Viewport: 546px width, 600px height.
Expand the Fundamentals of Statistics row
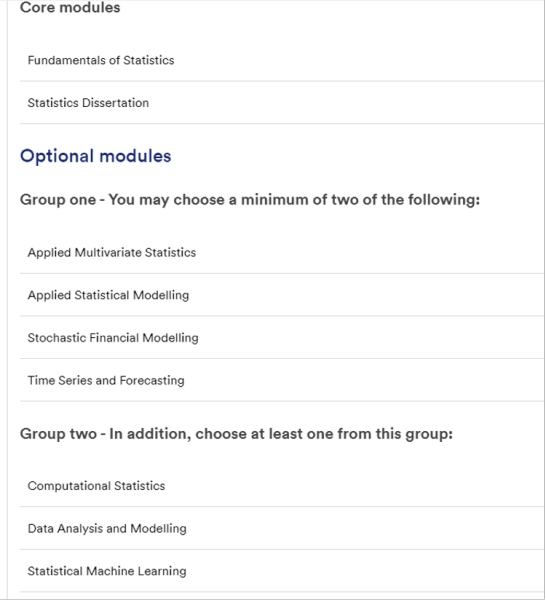click(x=282, y=60)
